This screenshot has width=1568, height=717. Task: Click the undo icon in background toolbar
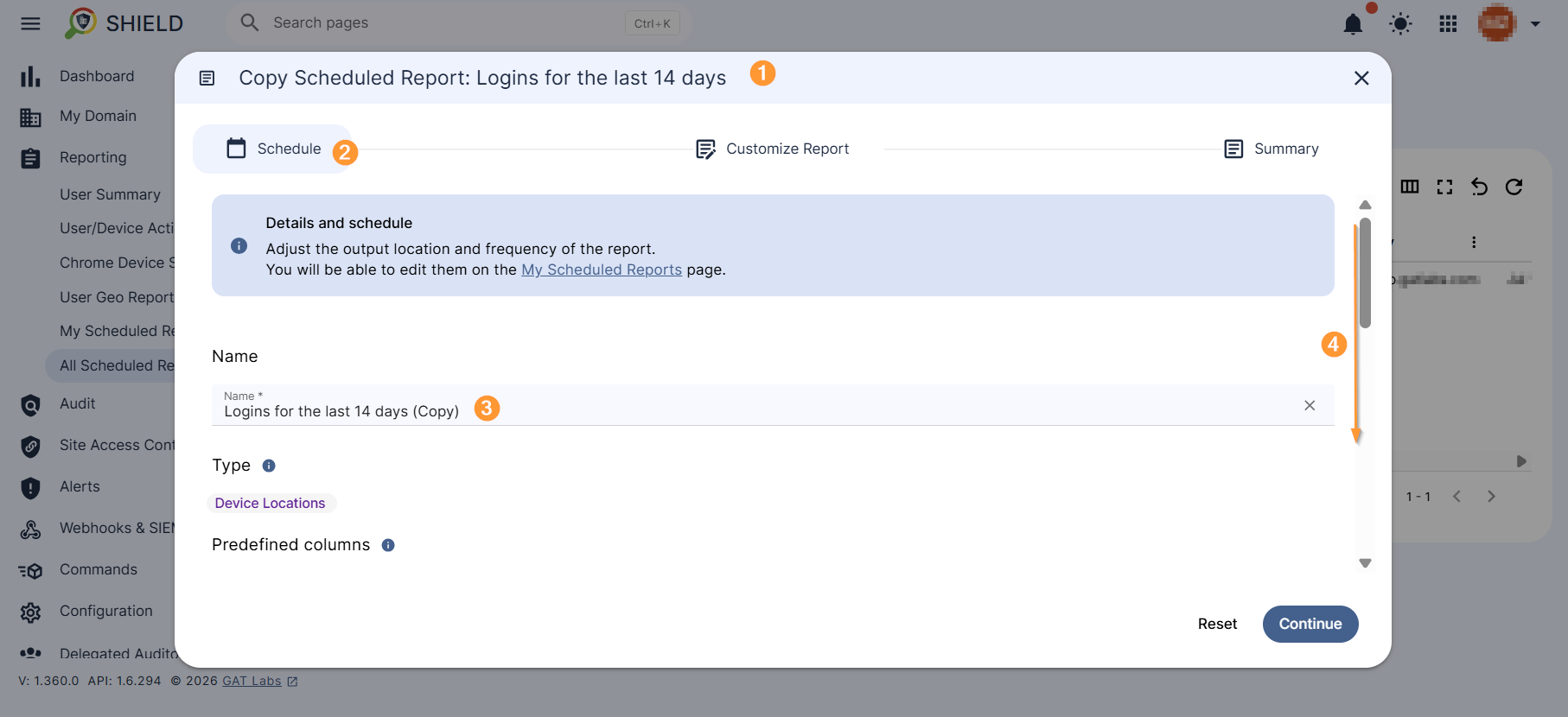coord(1479,187)
